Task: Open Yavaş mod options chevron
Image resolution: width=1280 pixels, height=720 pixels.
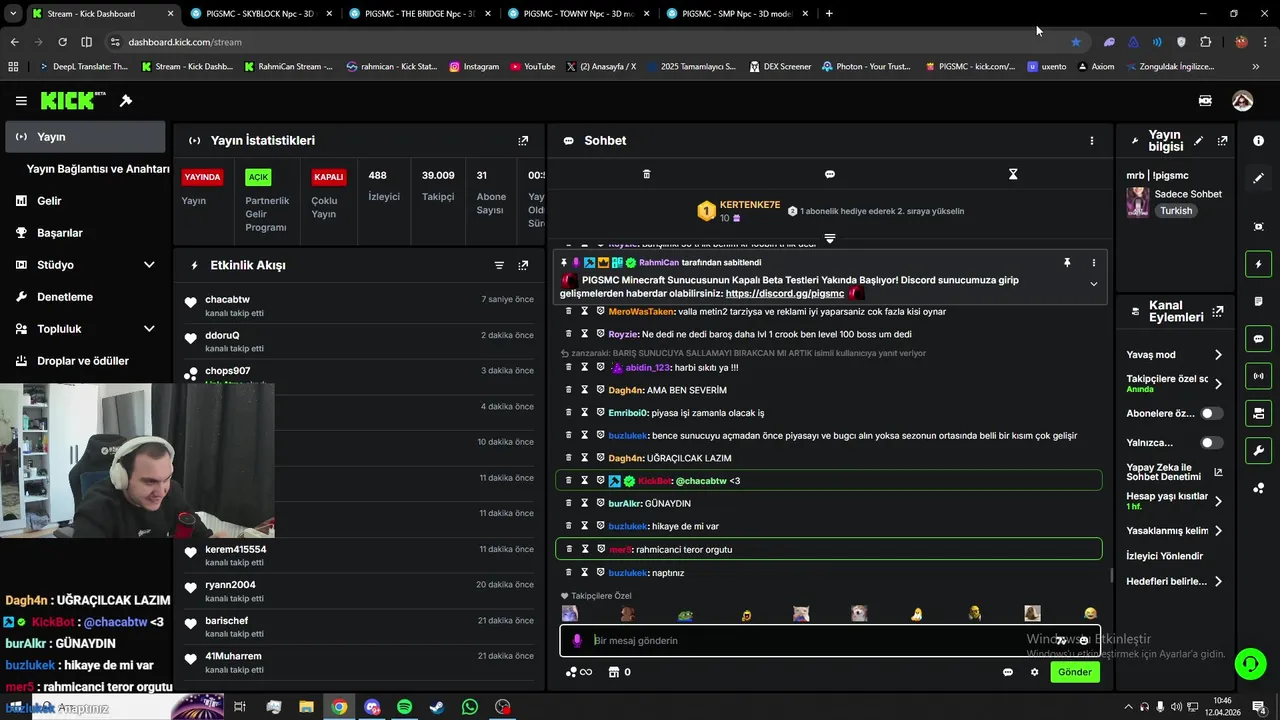Action: [1218, 355]
